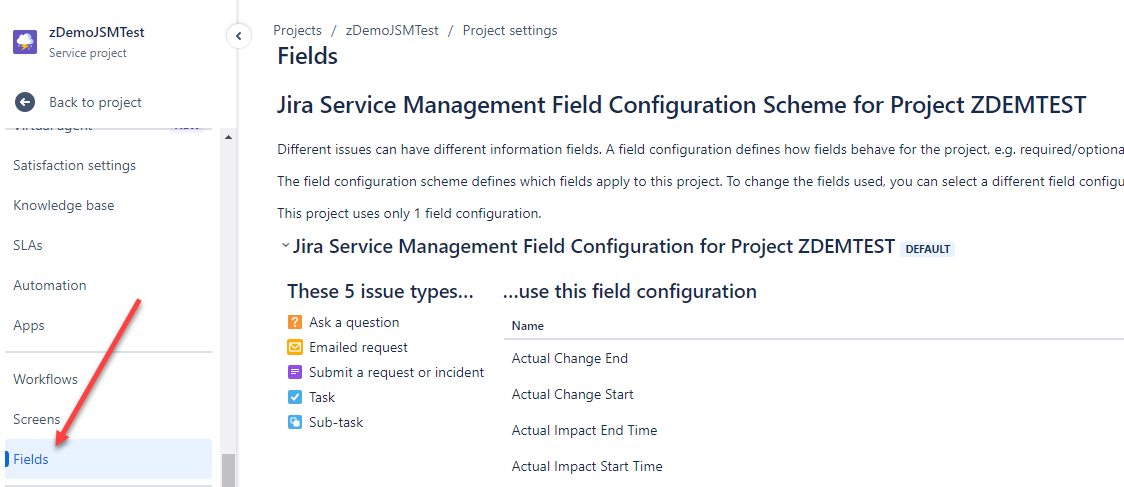
Task: Open Knowledge base settings
Action: [x=64, y=205]
